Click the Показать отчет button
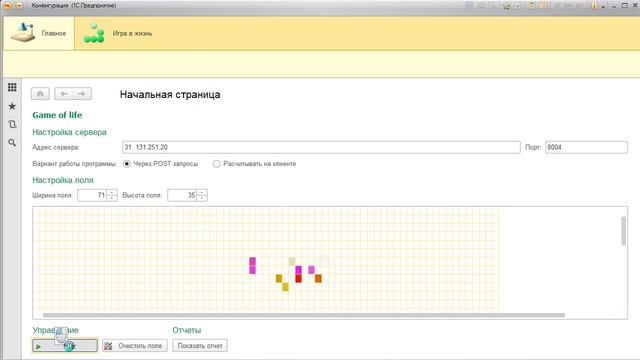 pos(200,346)
